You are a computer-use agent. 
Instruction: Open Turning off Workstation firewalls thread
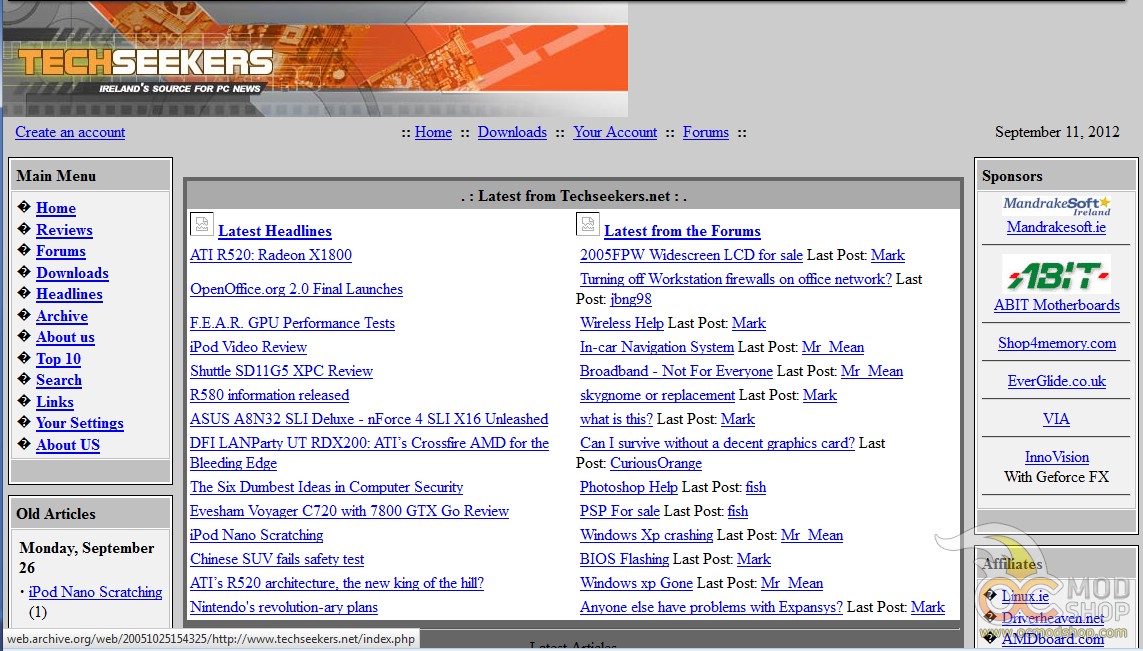point(736,279)
